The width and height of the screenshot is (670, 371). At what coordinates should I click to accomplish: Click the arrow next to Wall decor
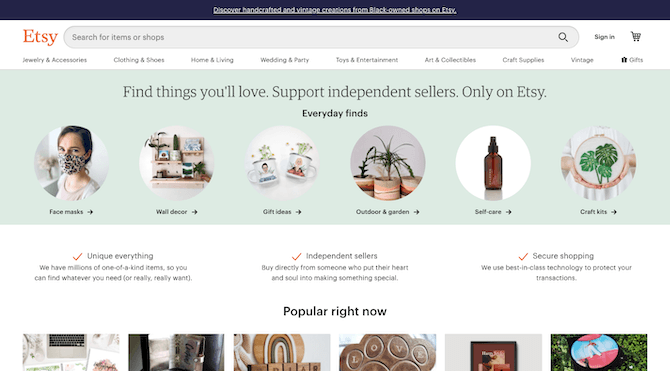tap(194, 212)
